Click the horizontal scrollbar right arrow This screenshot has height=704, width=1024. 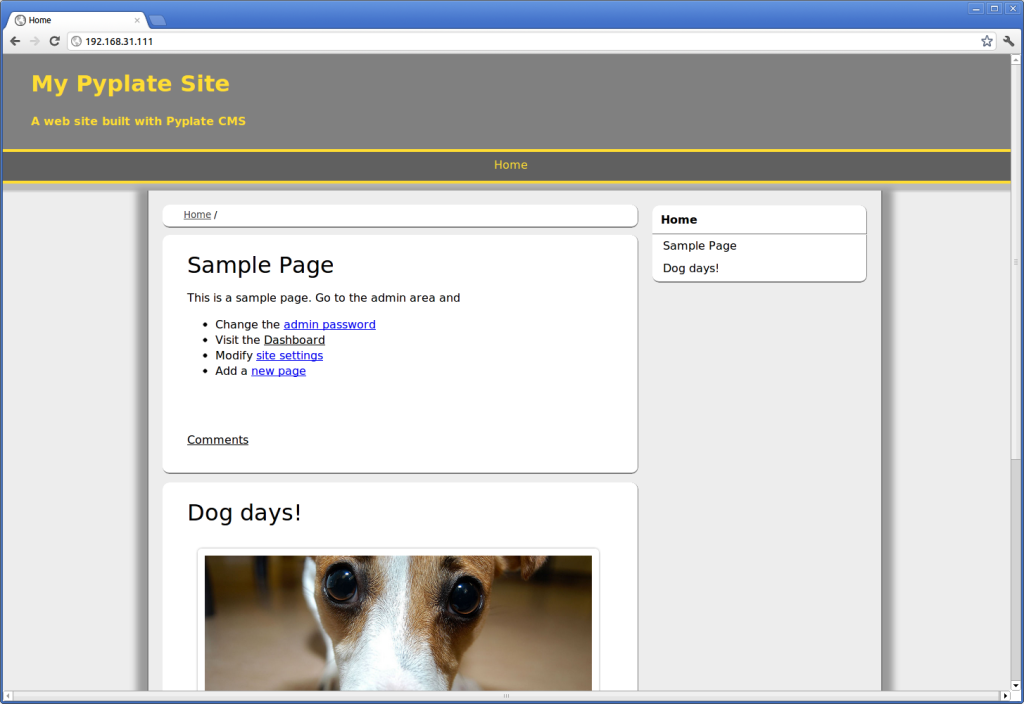[1006, 696]
